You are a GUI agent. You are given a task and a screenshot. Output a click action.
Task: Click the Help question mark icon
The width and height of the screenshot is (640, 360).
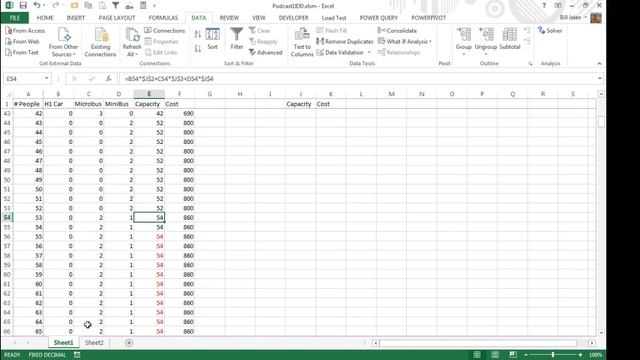point(544,5)
